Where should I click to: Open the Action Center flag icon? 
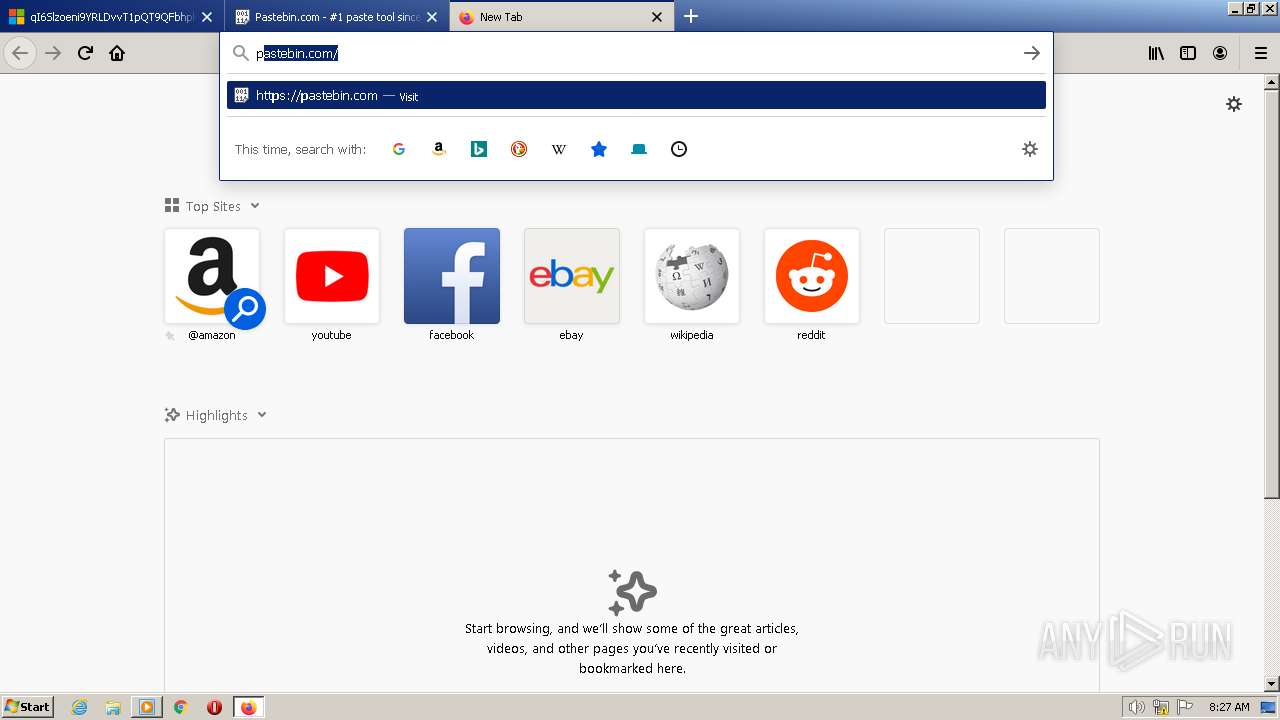point(1185,707)
